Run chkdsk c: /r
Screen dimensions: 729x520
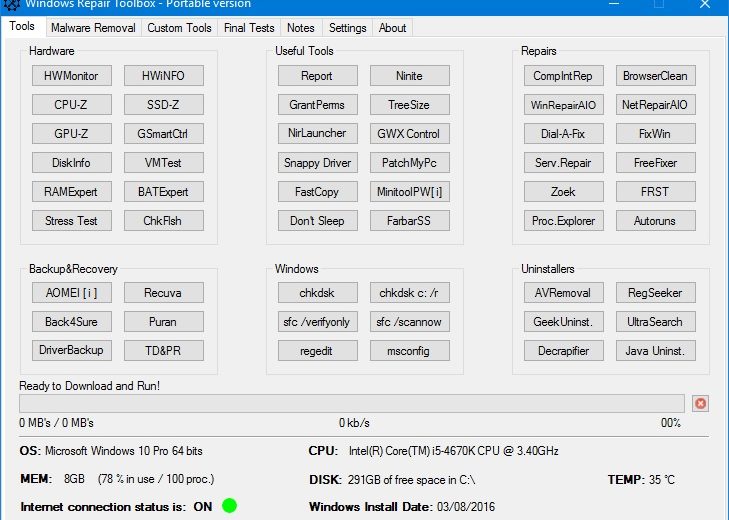tap(410, 293)
